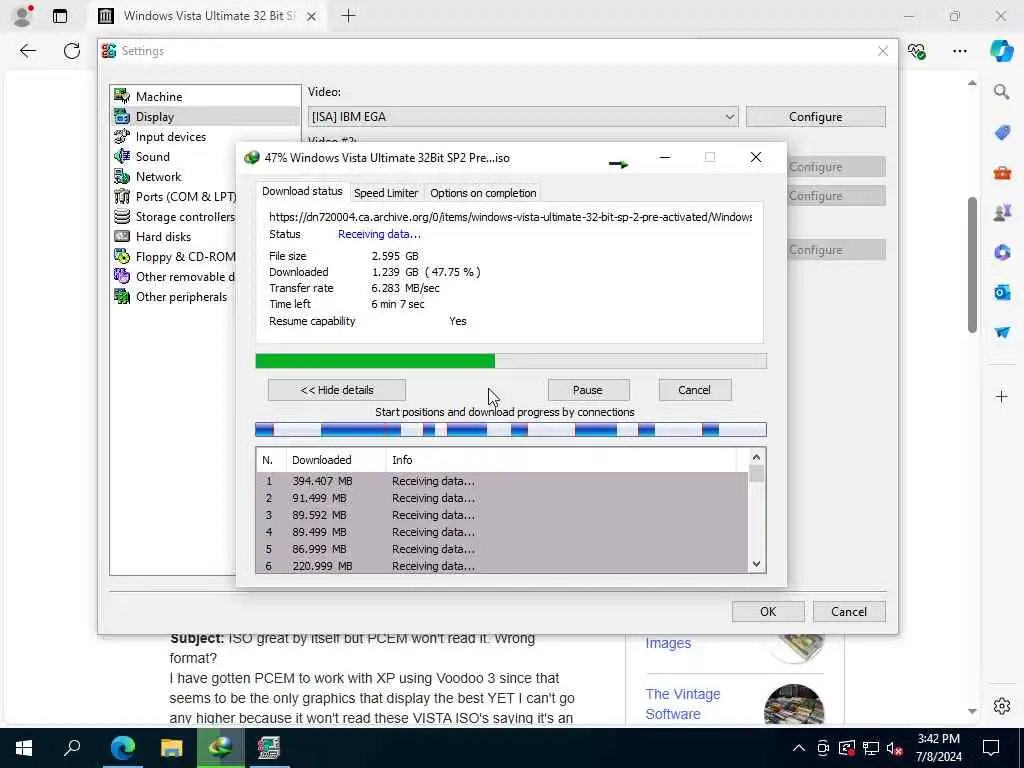Open The Vintage Software link
The height and width of the screenshot is (768, 1024).
click(683, 704)
